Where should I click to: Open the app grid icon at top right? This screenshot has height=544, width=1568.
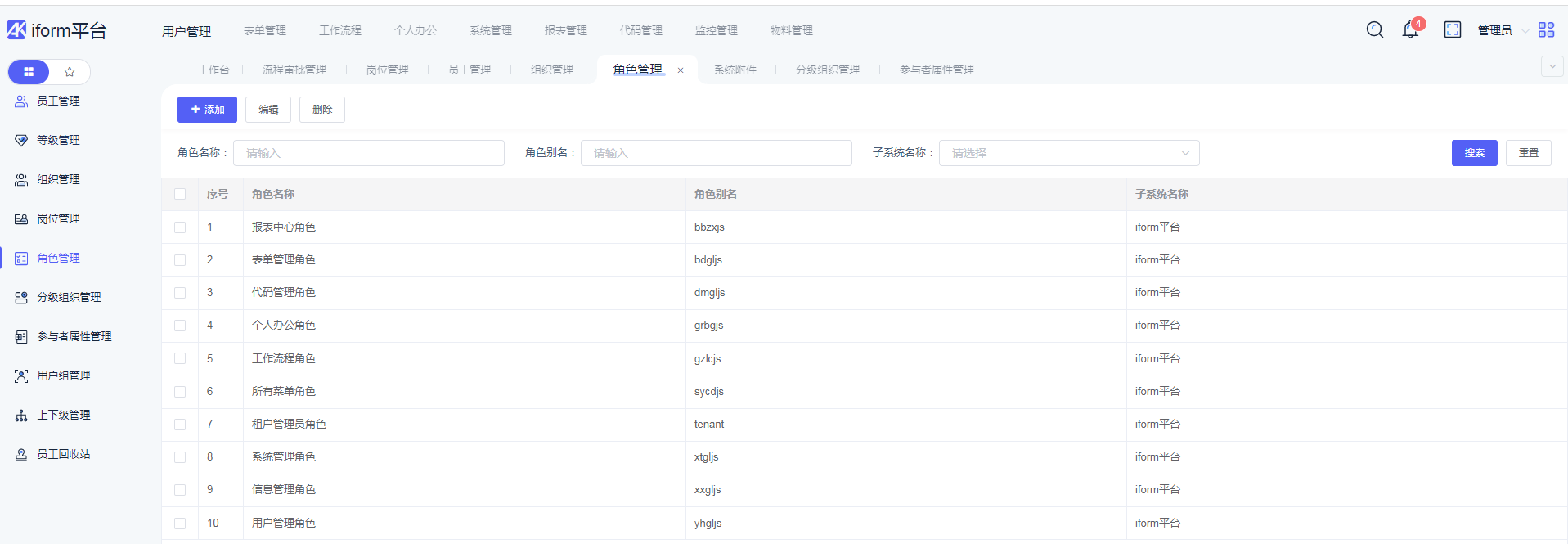click(x=1546, y=30)
